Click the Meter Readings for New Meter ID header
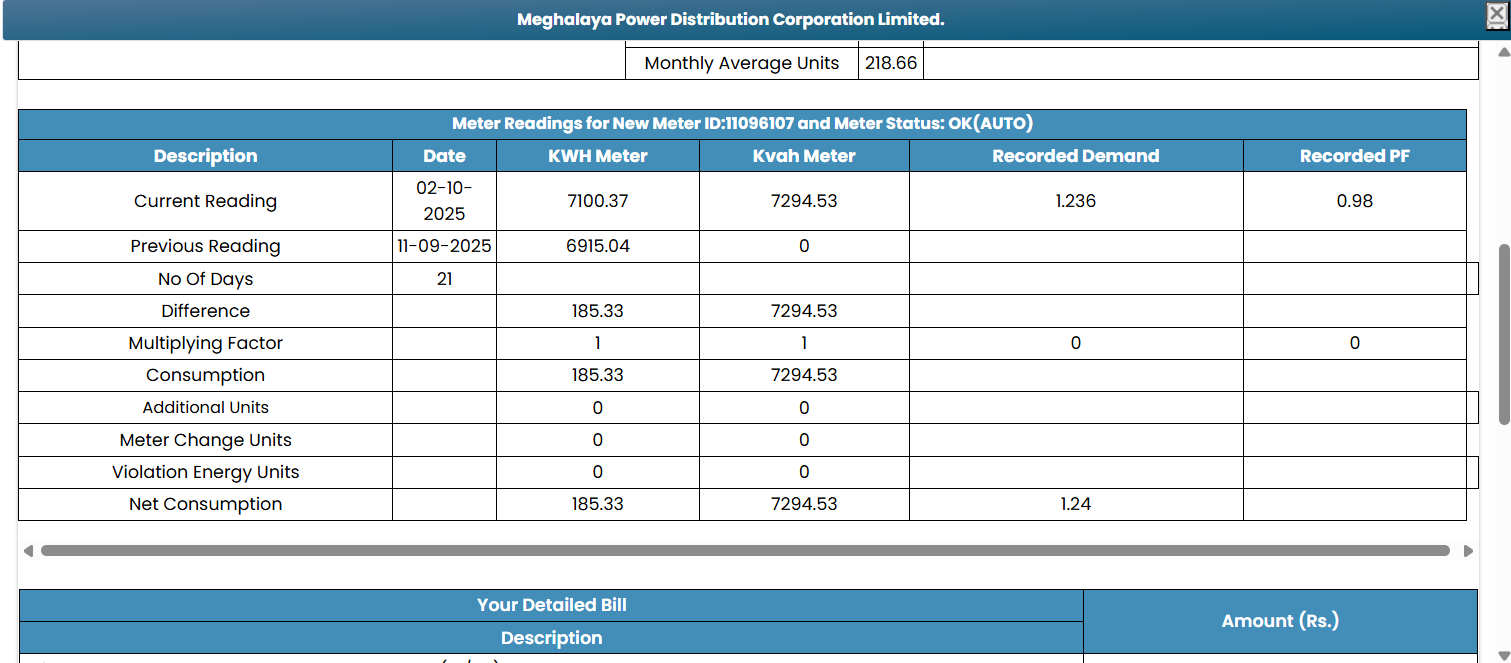This screenshot has width=1511, height=663. [742, 124]
